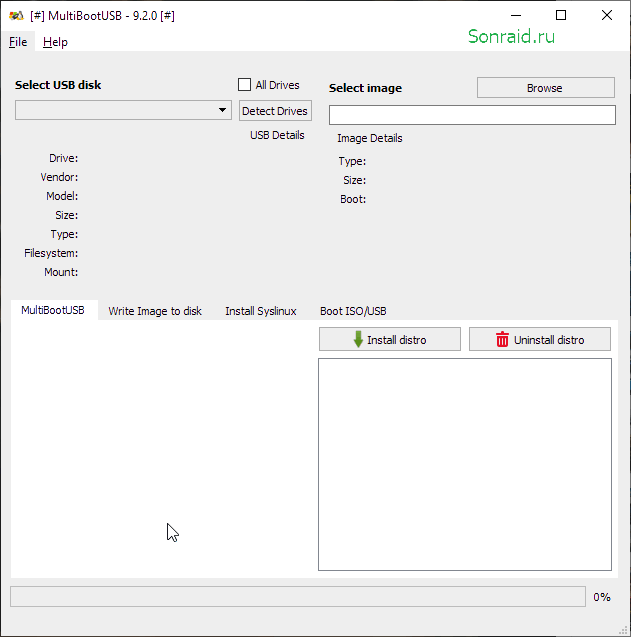This screenshot has width=631, height=637.
Task: Click the Vendor: label
Action: pyautogui.click(x=59, y=177)
